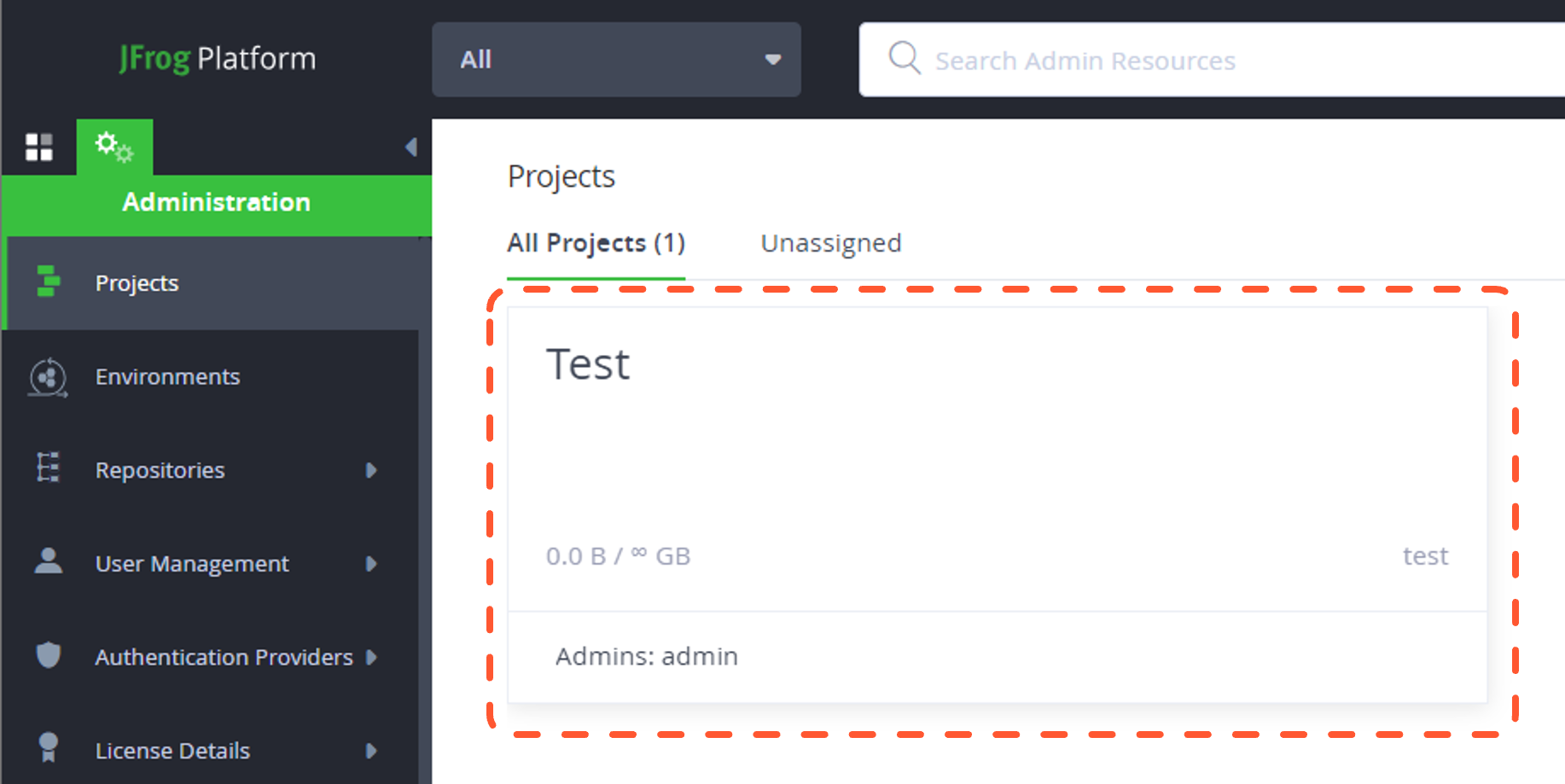Click the Projects page heading

click(x=561, y=177)
